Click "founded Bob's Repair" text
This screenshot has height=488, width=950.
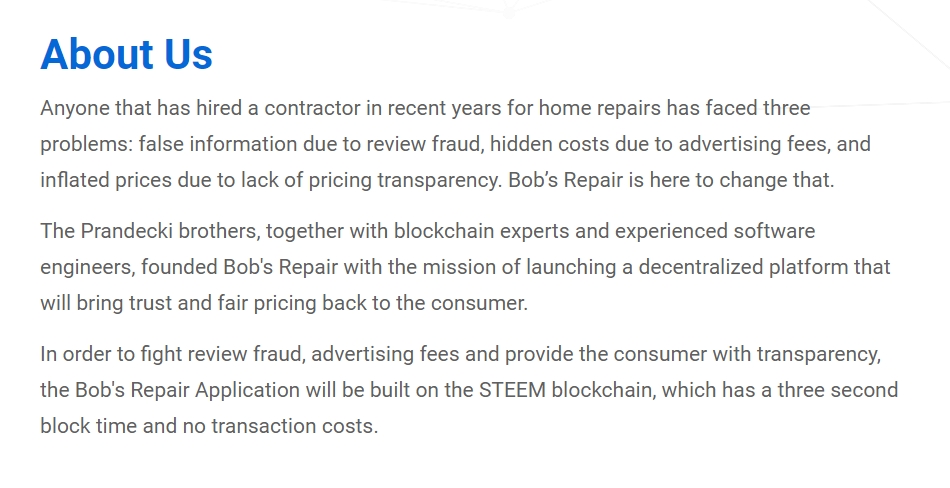pos(239,267)
